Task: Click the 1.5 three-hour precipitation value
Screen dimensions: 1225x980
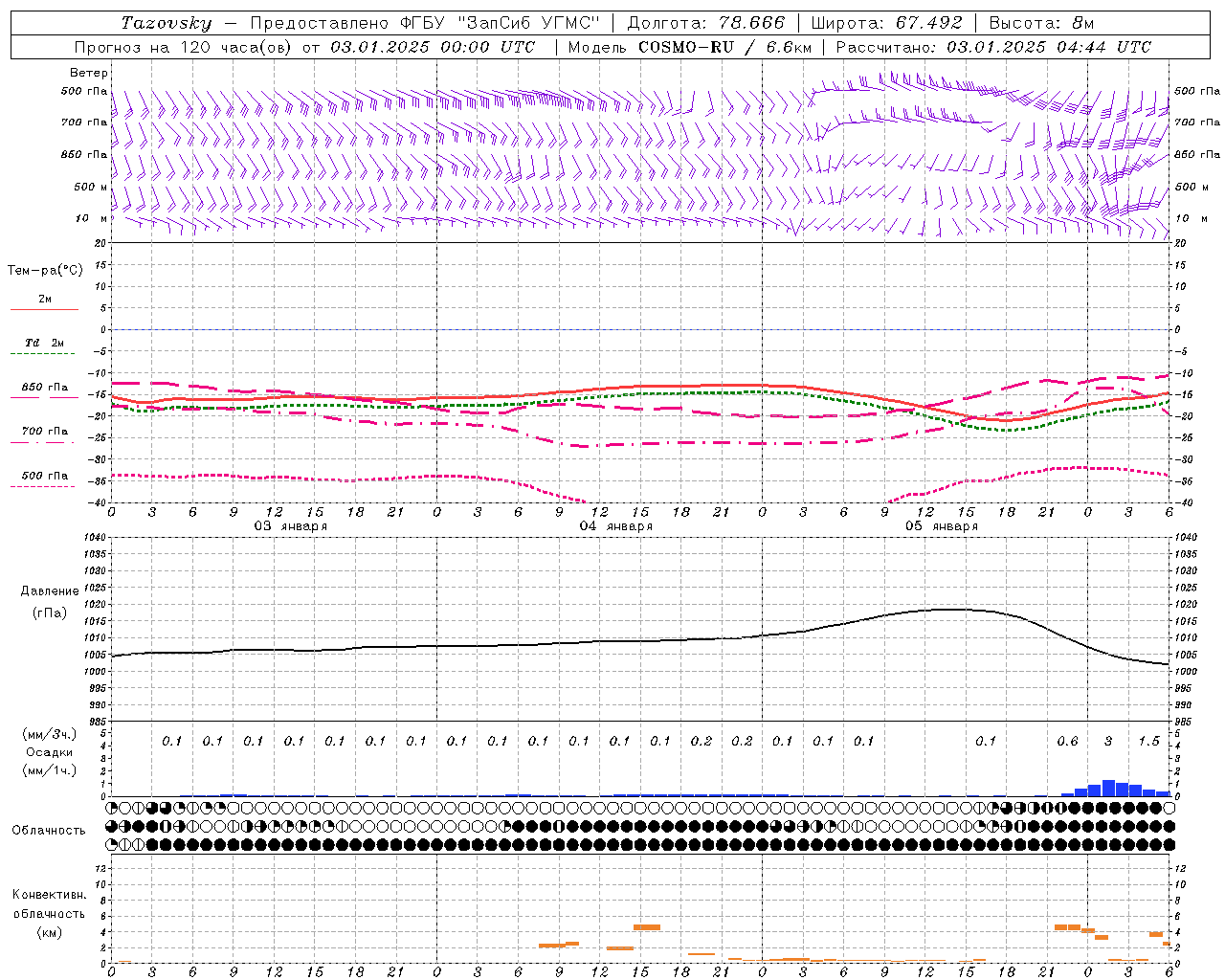Action: tap(1148, 741)
